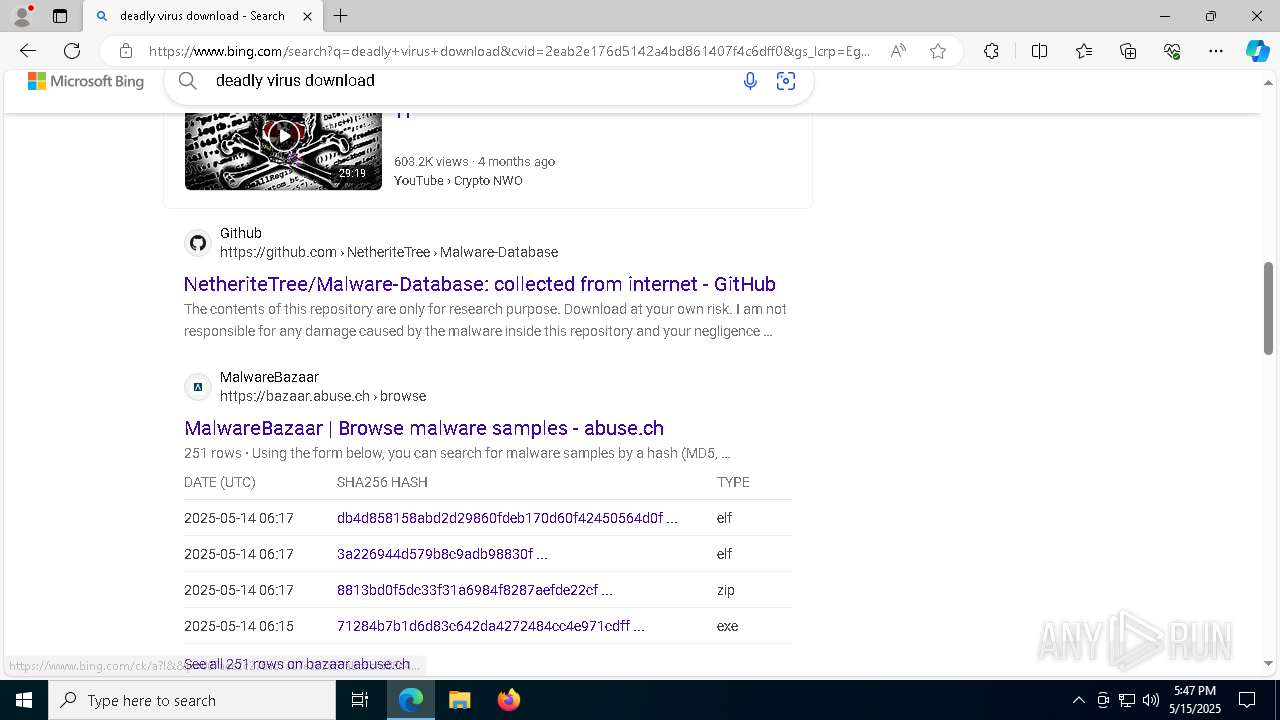Viewport: 1280px width, 720px height.
Task: Close the deadly virus download tab
Action: tap(308, 16)
